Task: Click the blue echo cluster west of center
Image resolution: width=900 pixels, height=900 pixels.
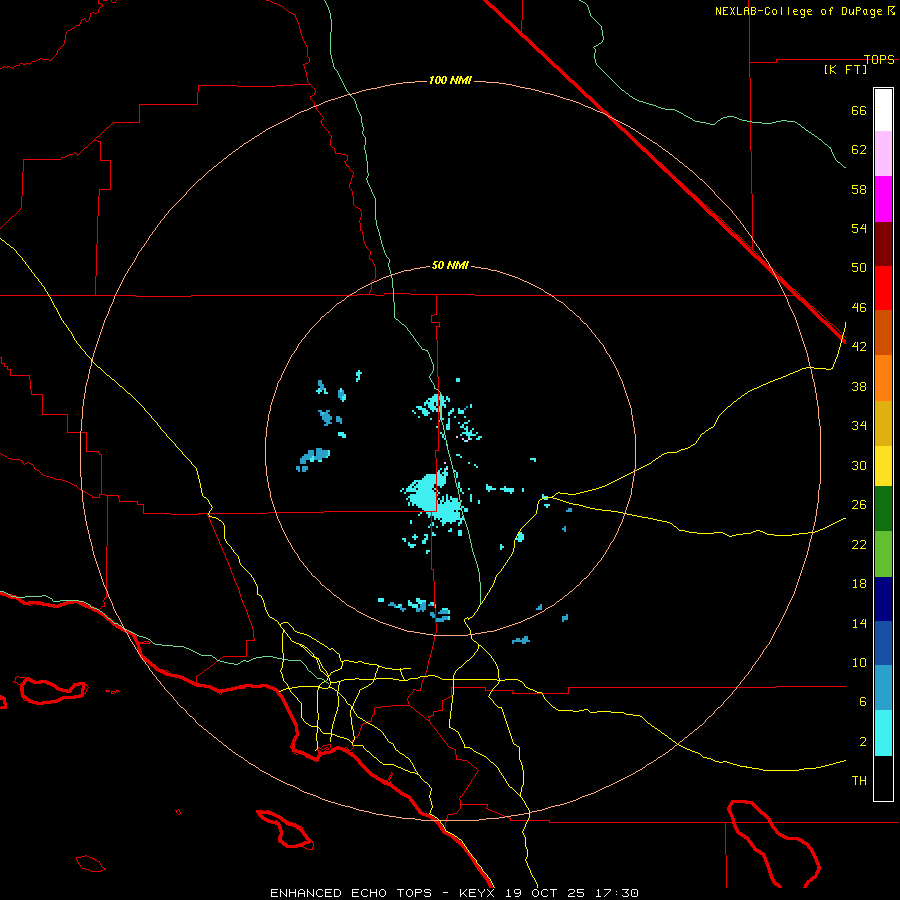Action: [313, 458]
